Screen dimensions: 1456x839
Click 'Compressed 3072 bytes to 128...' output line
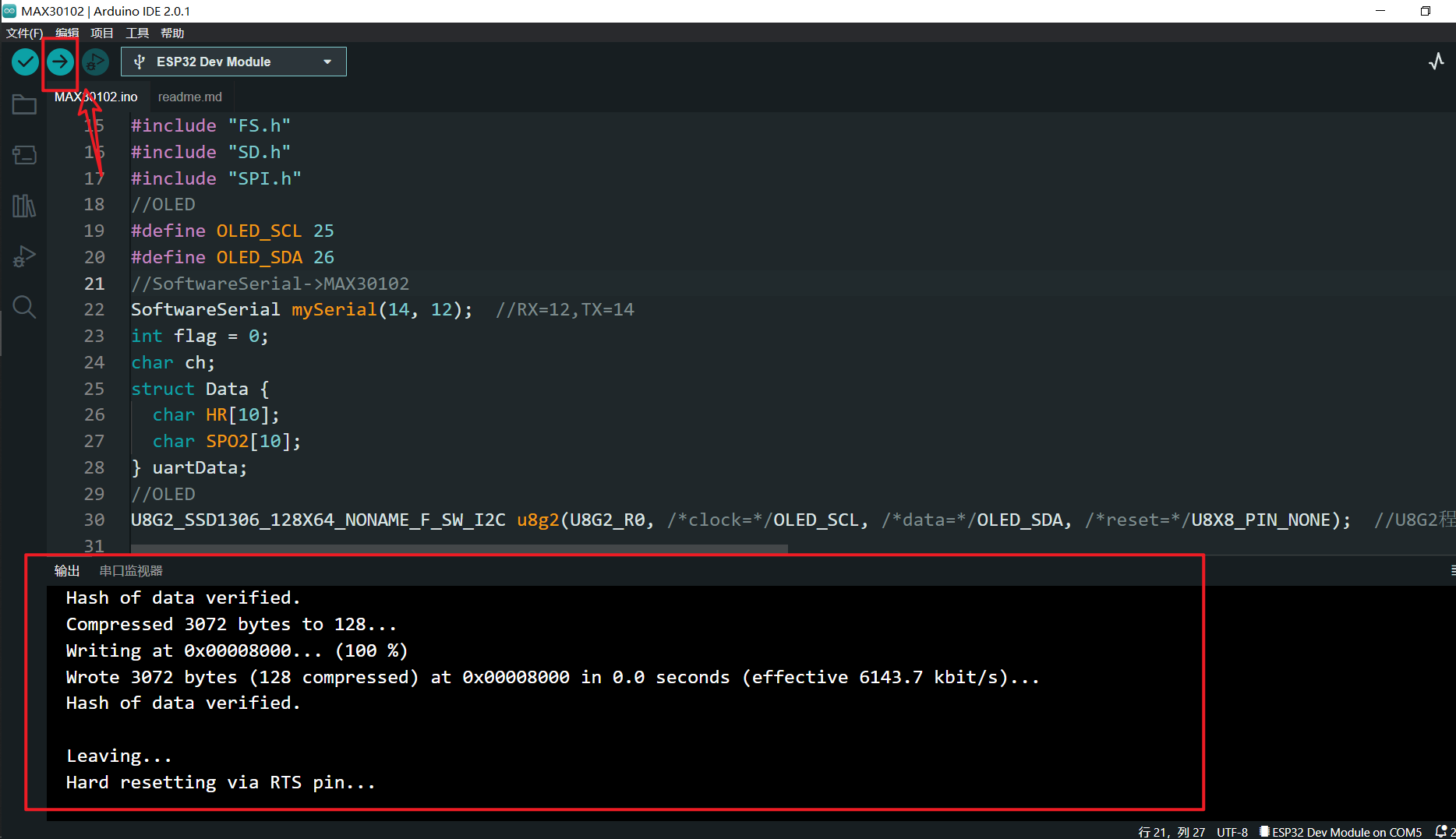coord(231,624)
